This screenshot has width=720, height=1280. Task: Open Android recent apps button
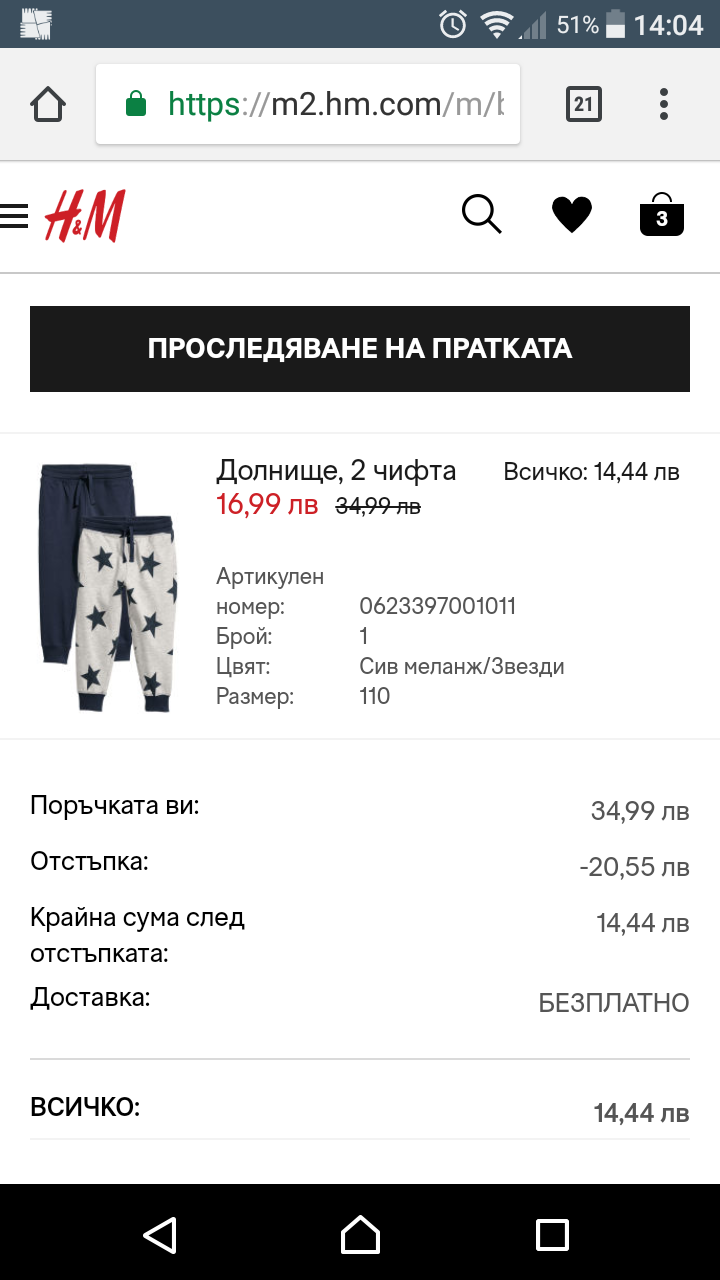(552, 1234)
